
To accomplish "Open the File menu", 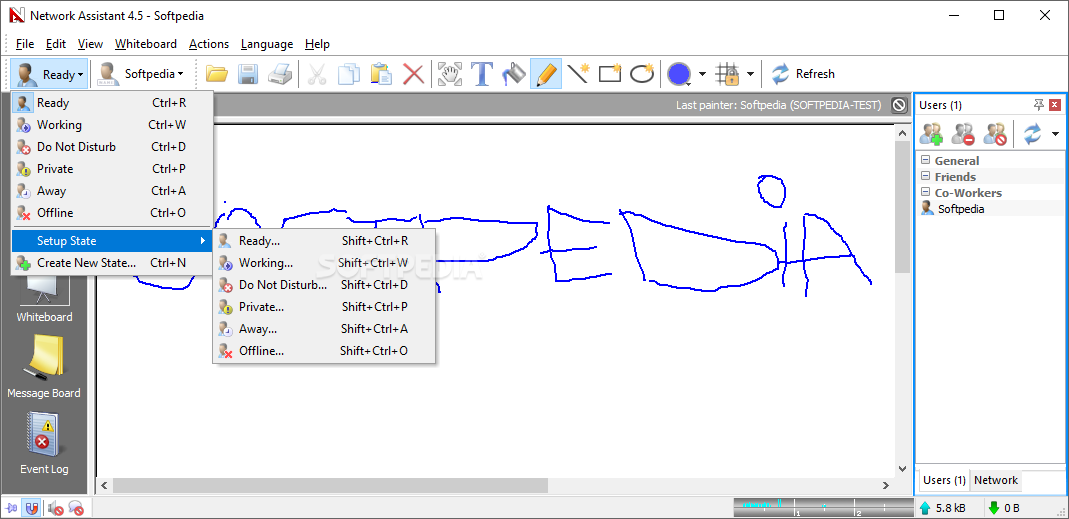I will 25,44.
